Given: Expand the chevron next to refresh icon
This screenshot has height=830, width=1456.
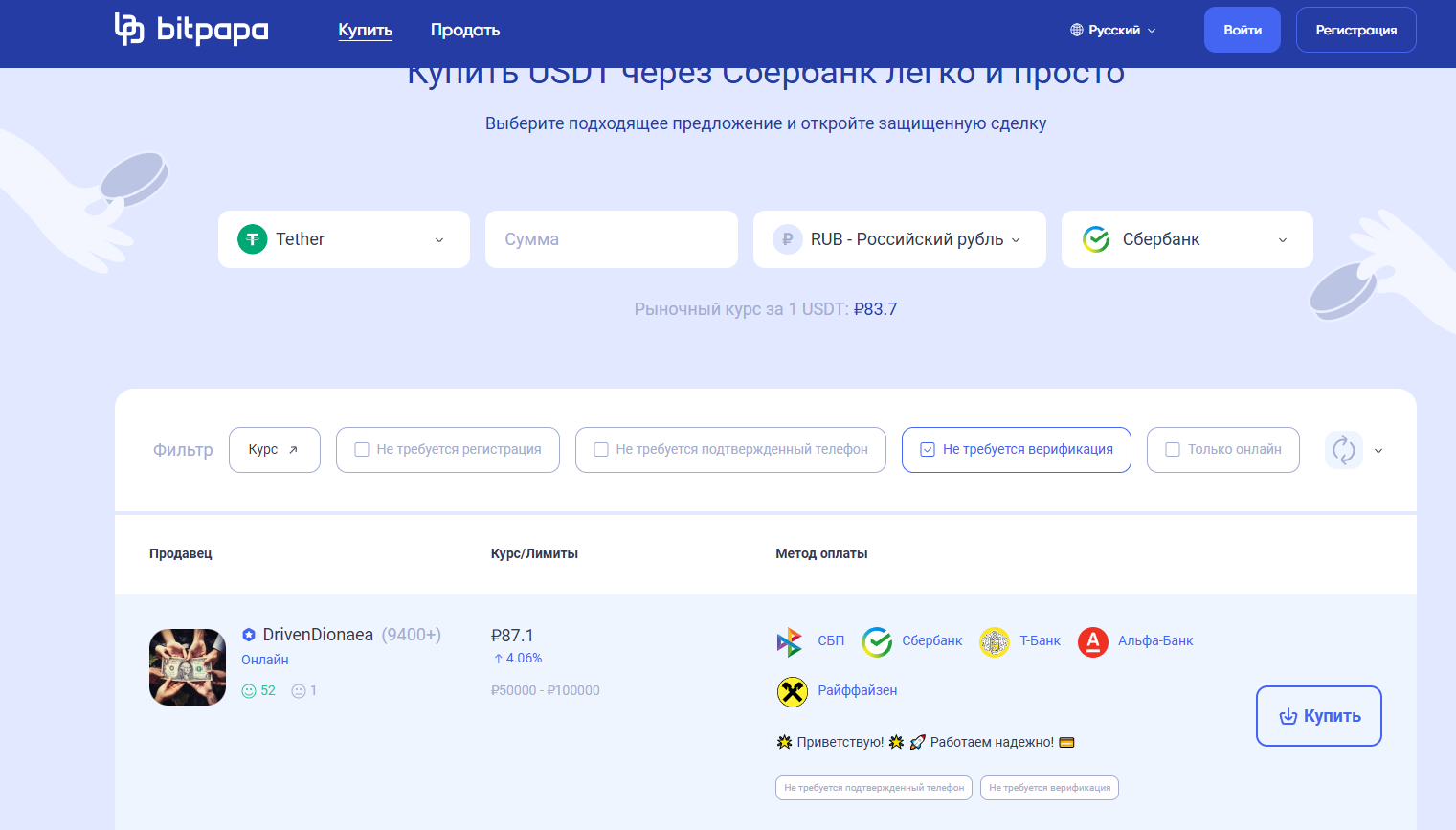Looking at the screenshot, I should pyautogui.click(x=1378, y=451).
